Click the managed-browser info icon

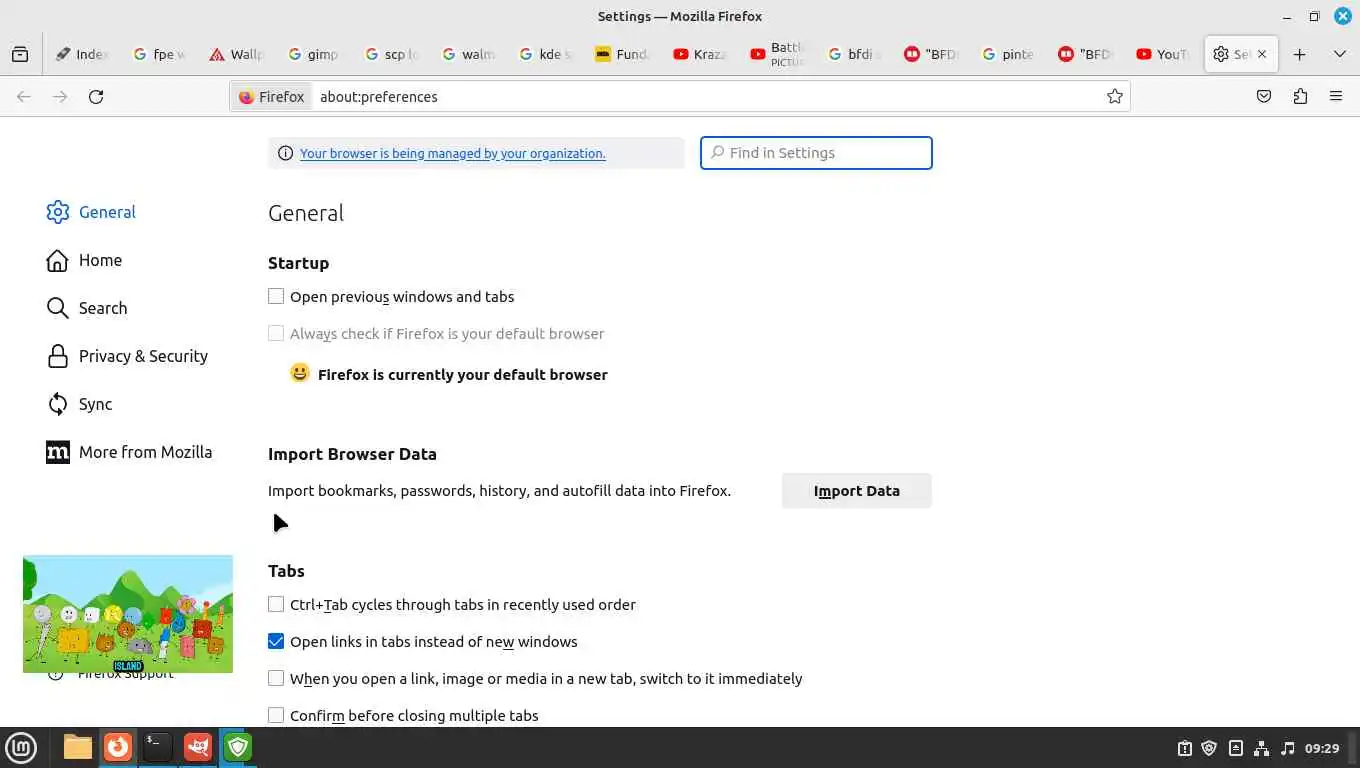(285, 153)
